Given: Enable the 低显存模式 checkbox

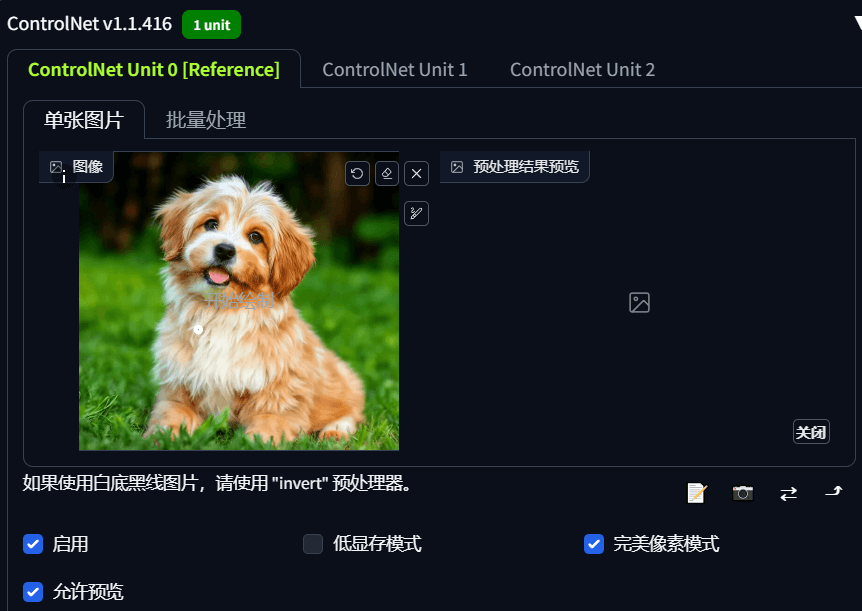Looking at the screenshot, I should click(313, 544).
